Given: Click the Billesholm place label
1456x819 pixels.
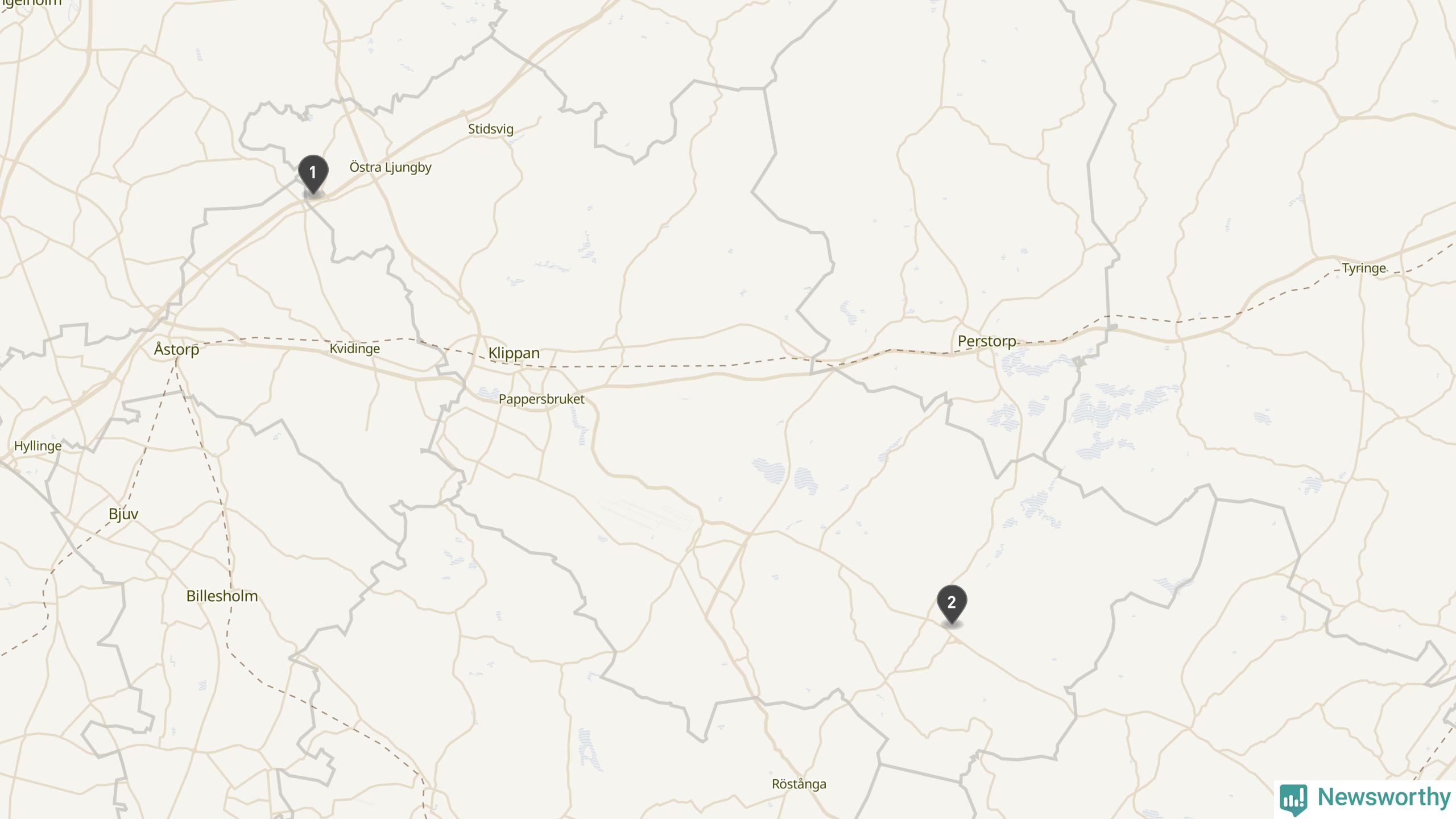Looking at the screenshot, I should click(x=222, y=596).
